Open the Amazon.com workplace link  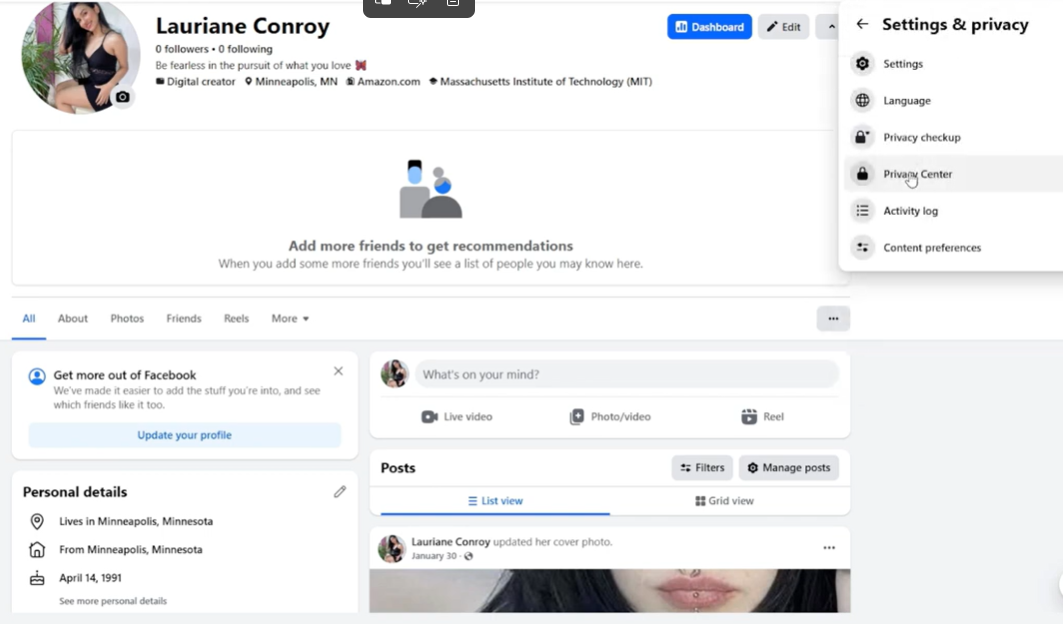point(388,81)
